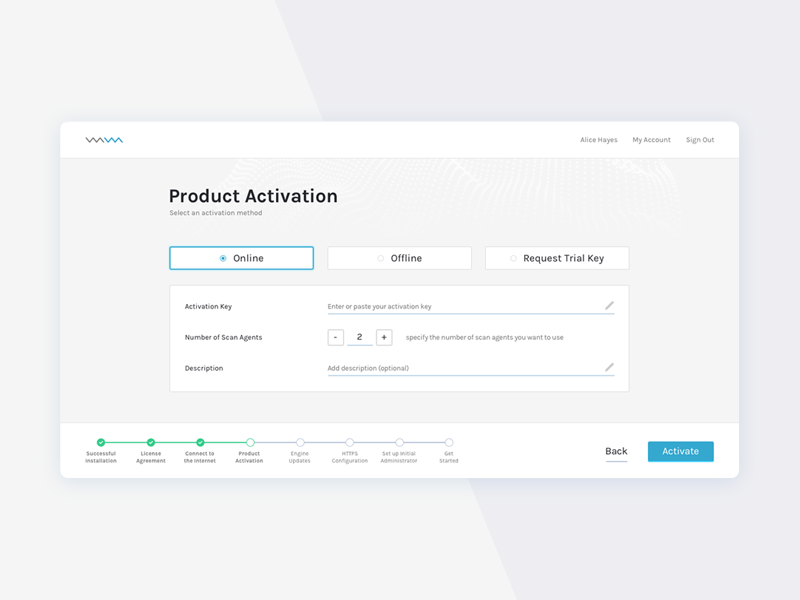The height and width of the screenshot is (600, 800).
Task: Sign Out of the application
Action: point(699,140)
